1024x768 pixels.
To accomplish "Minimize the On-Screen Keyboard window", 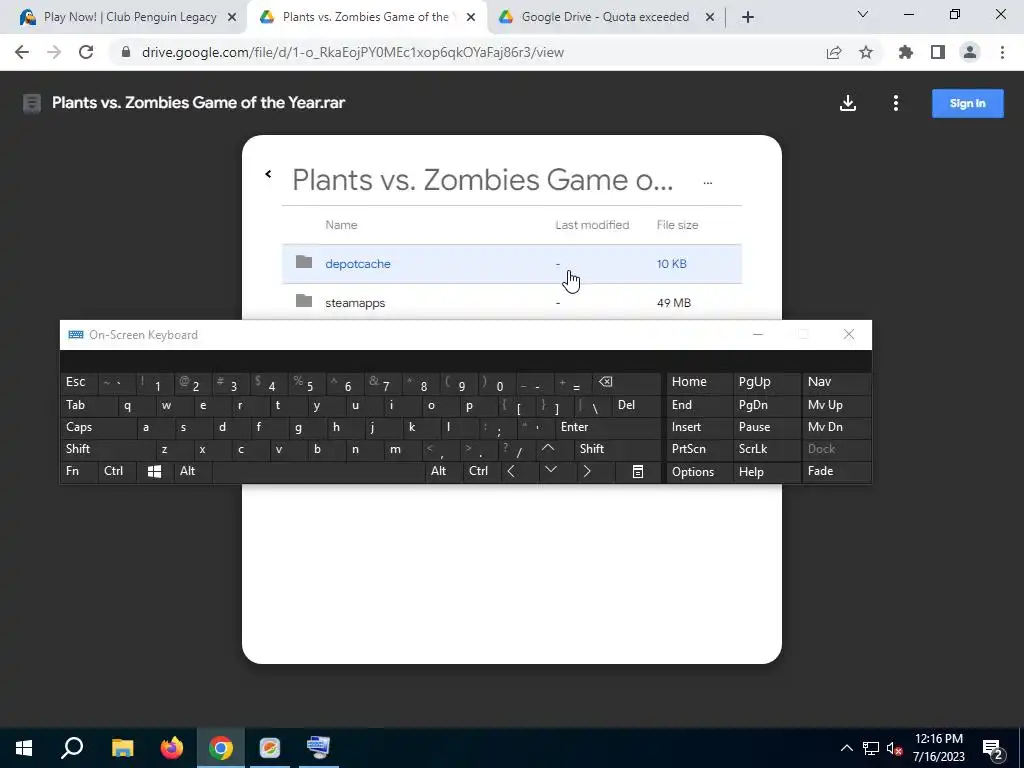I will pyautogui.click(x=758, y=334).
